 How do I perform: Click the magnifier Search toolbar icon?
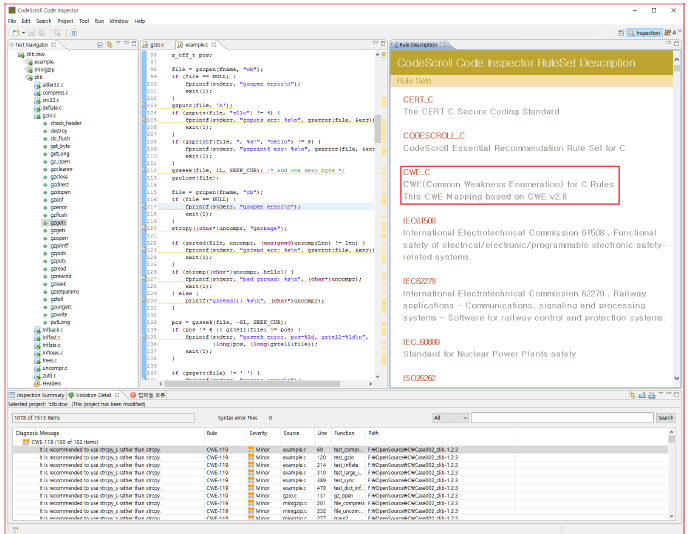click(x=57, y=33)
